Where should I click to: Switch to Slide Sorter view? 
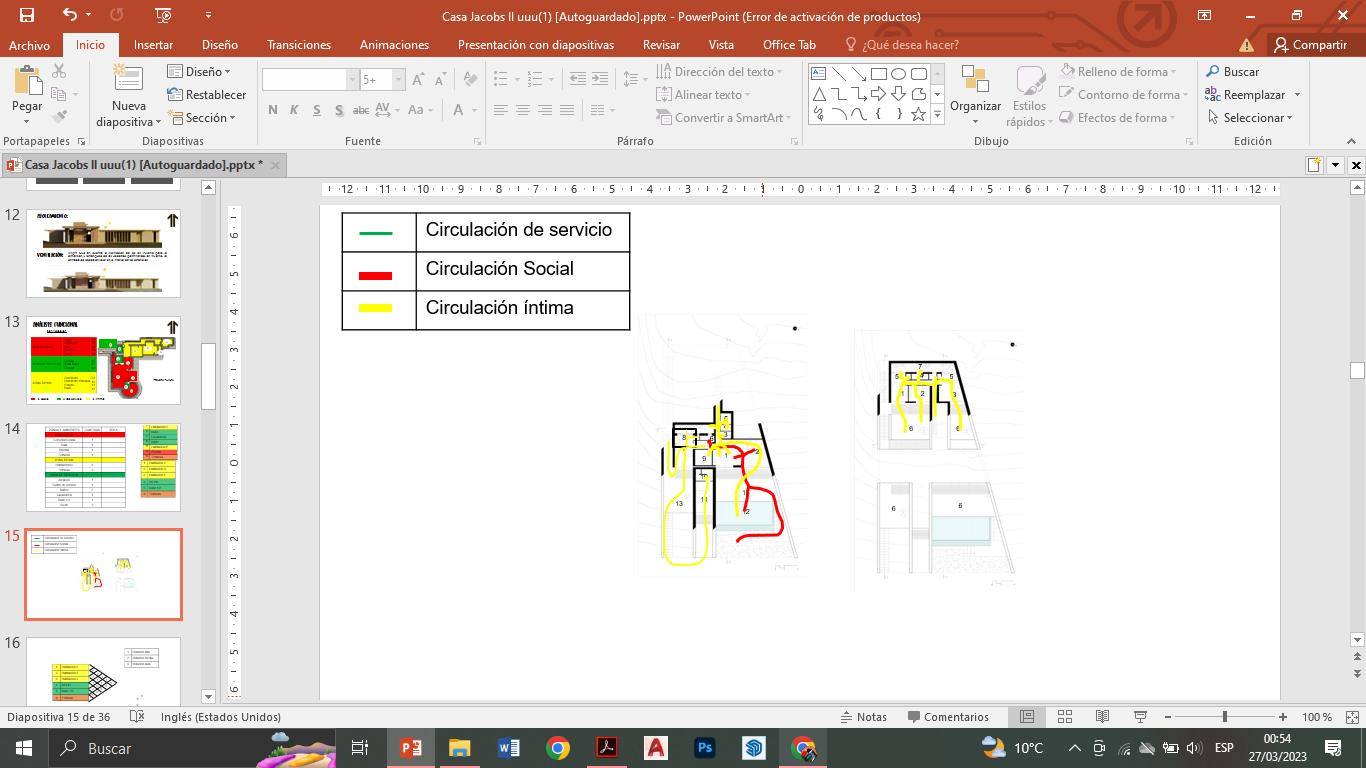point(1065,717)
